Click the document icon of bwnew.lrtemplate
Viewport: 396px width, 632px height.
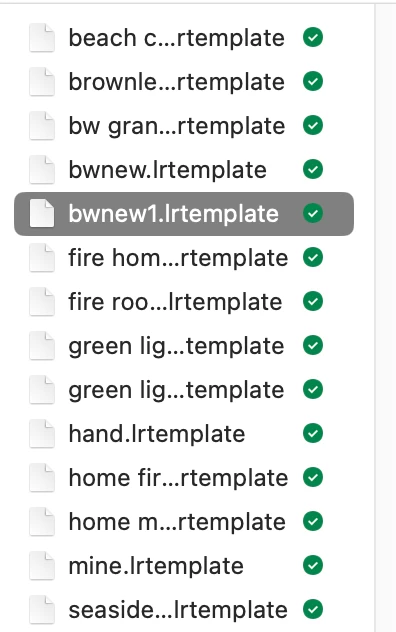[42, 169]
